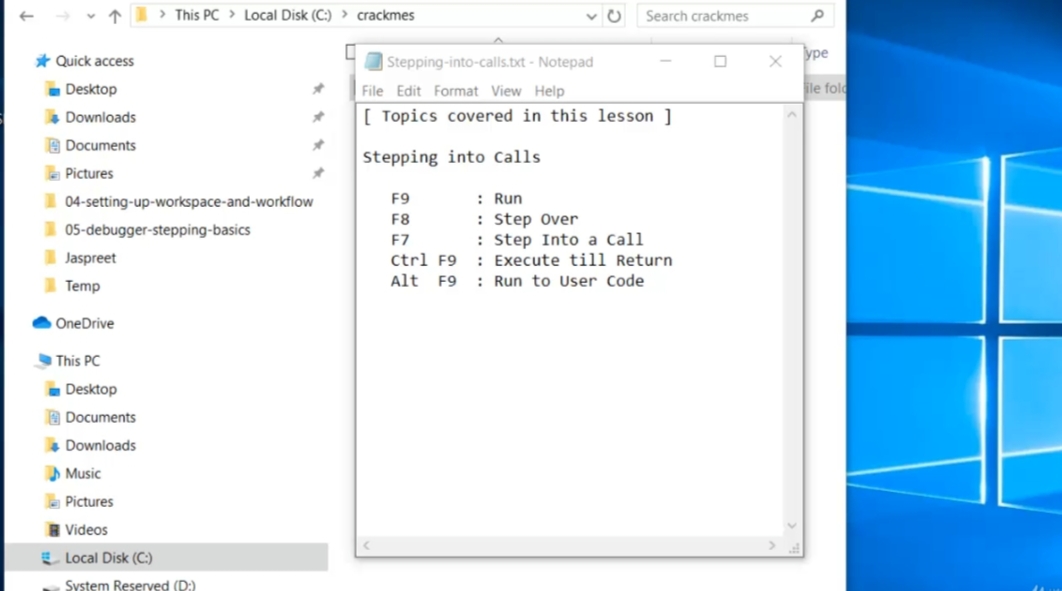Click the Forward navigation arrow
1062x591 pixels.
60,15
